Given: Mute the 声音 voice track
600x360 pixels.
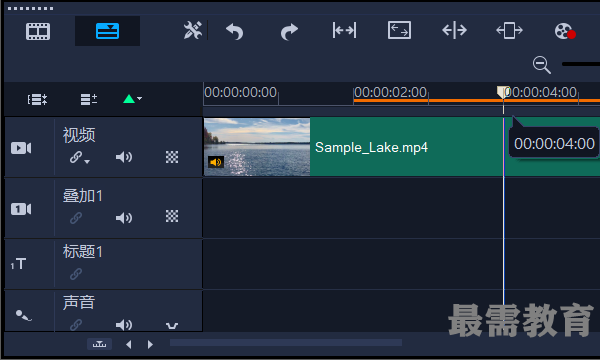Looking at the screenshot, I should click(x=124, y=325).
